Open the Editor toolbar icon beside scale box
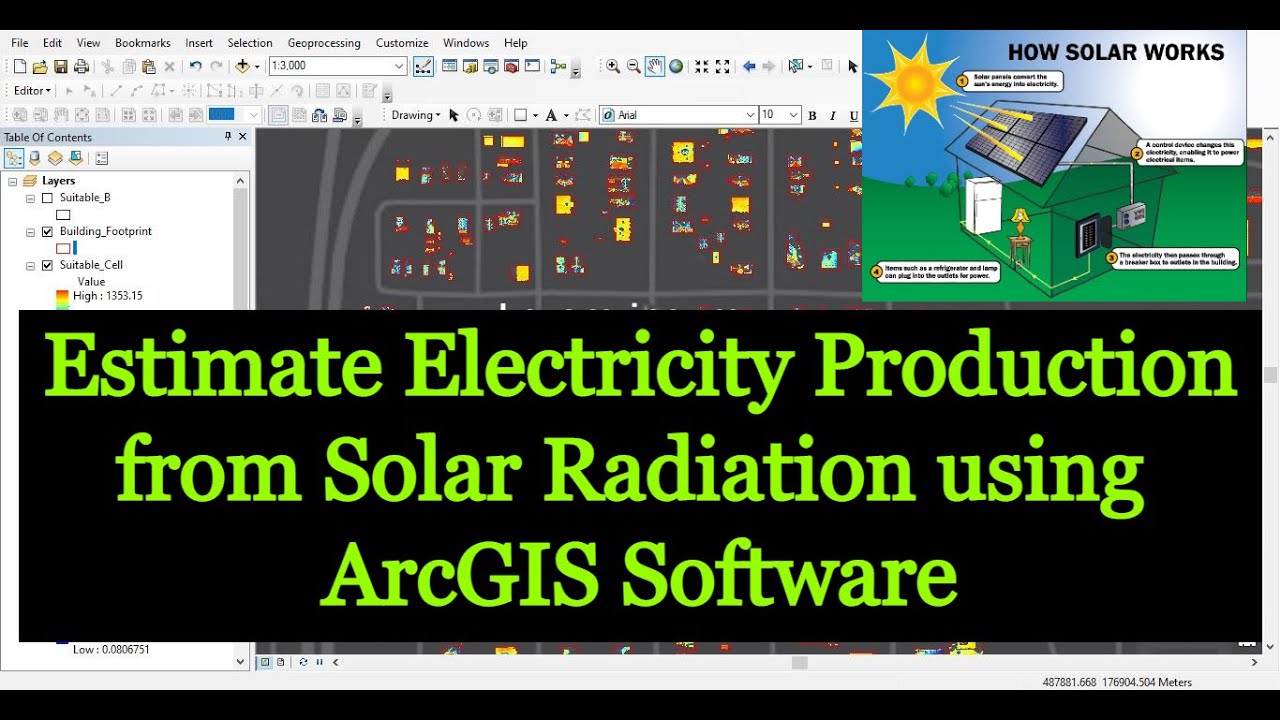The image size is (1280, 720). click(424, 66)
